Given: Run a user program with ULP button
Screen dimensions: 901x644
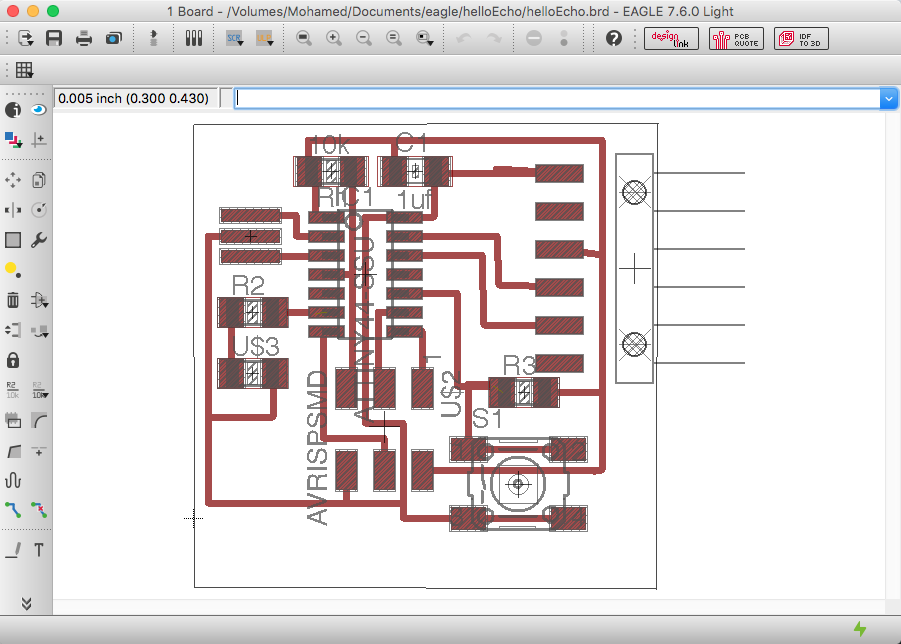Looking at the screenshot, I should pos(264,38).
